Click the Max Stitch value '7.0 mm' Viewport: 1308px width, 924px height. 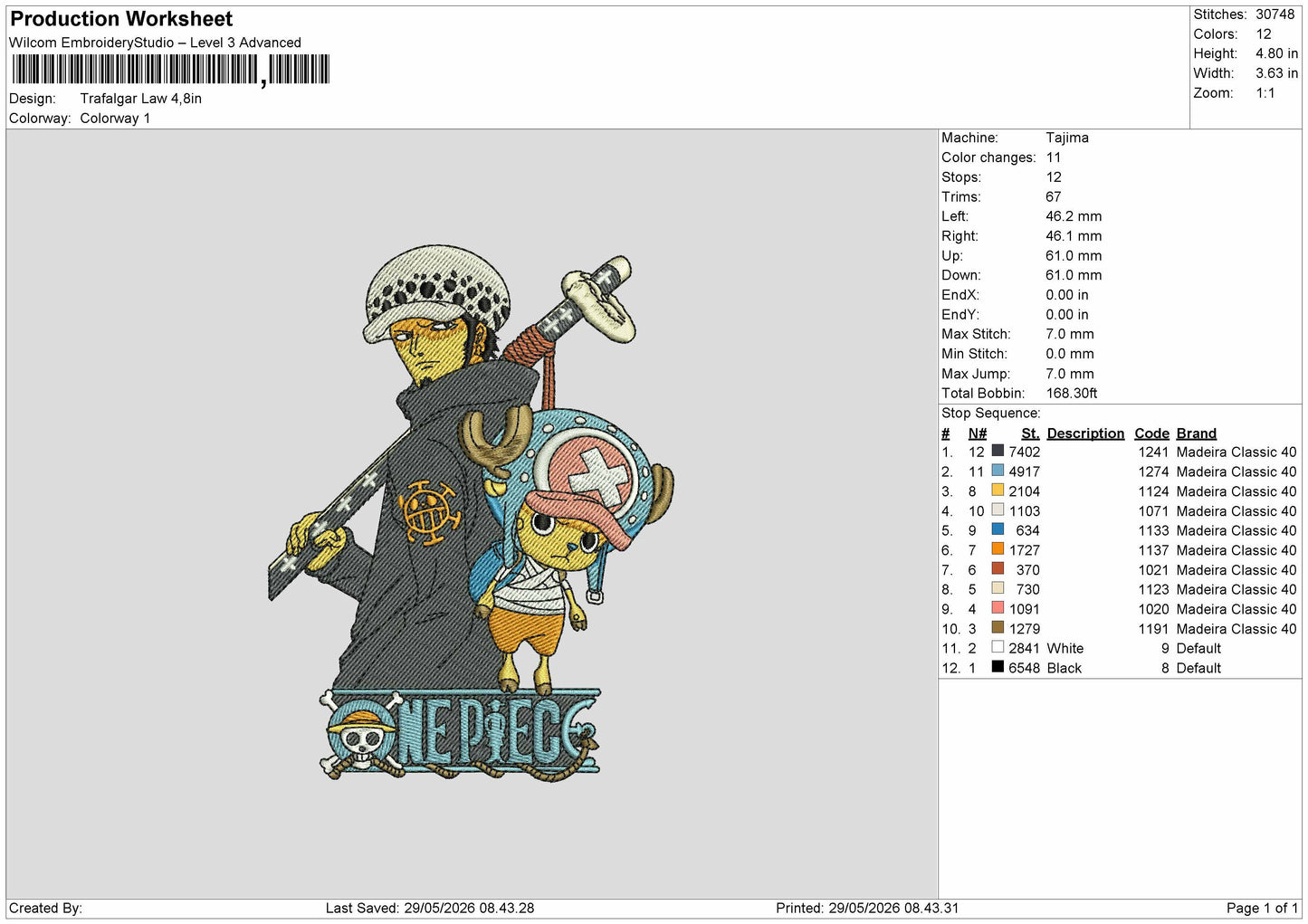tap(1069, 334)
